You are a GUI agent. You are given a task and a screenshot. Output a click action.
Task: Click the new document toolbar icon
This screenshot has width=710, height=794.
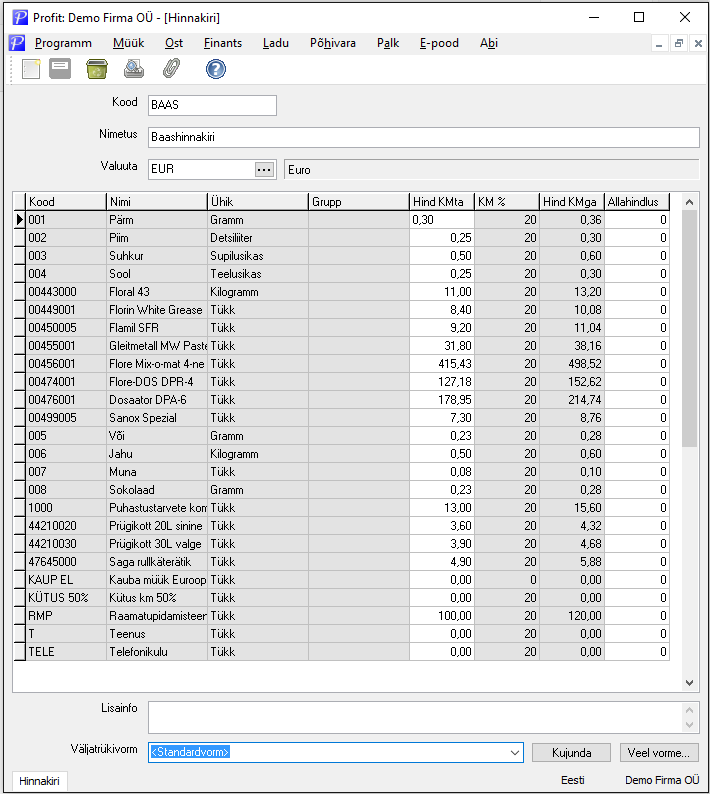[31, 69]
